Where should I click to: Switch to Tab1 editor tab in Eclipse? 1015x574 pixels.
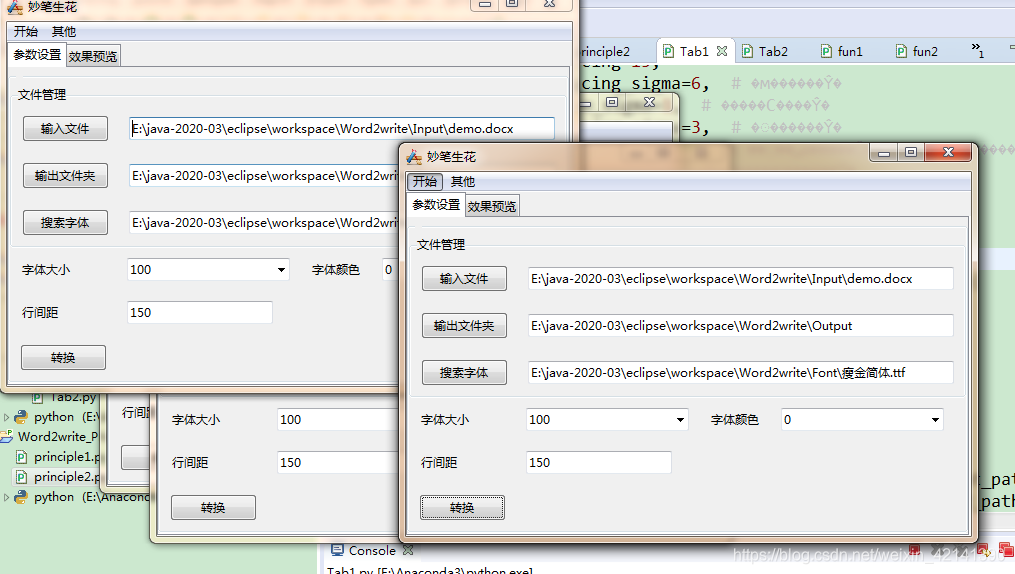(x=694, y=51)
